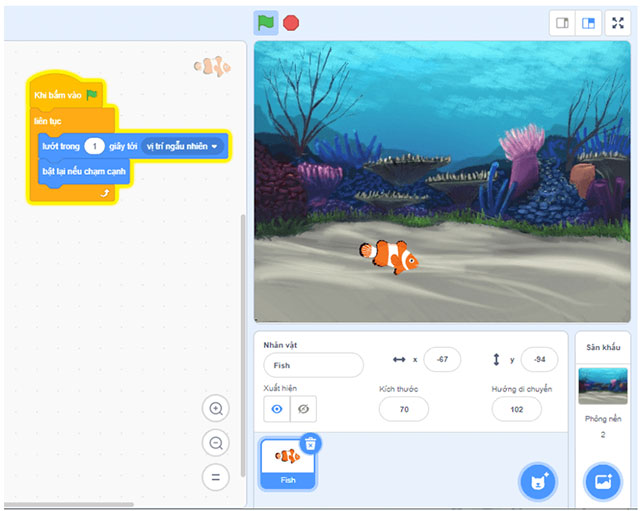The height and width of the screenshot is (511, 640).
Task: Click the vertical workspace scrollbar
Action: pos(243,345)
